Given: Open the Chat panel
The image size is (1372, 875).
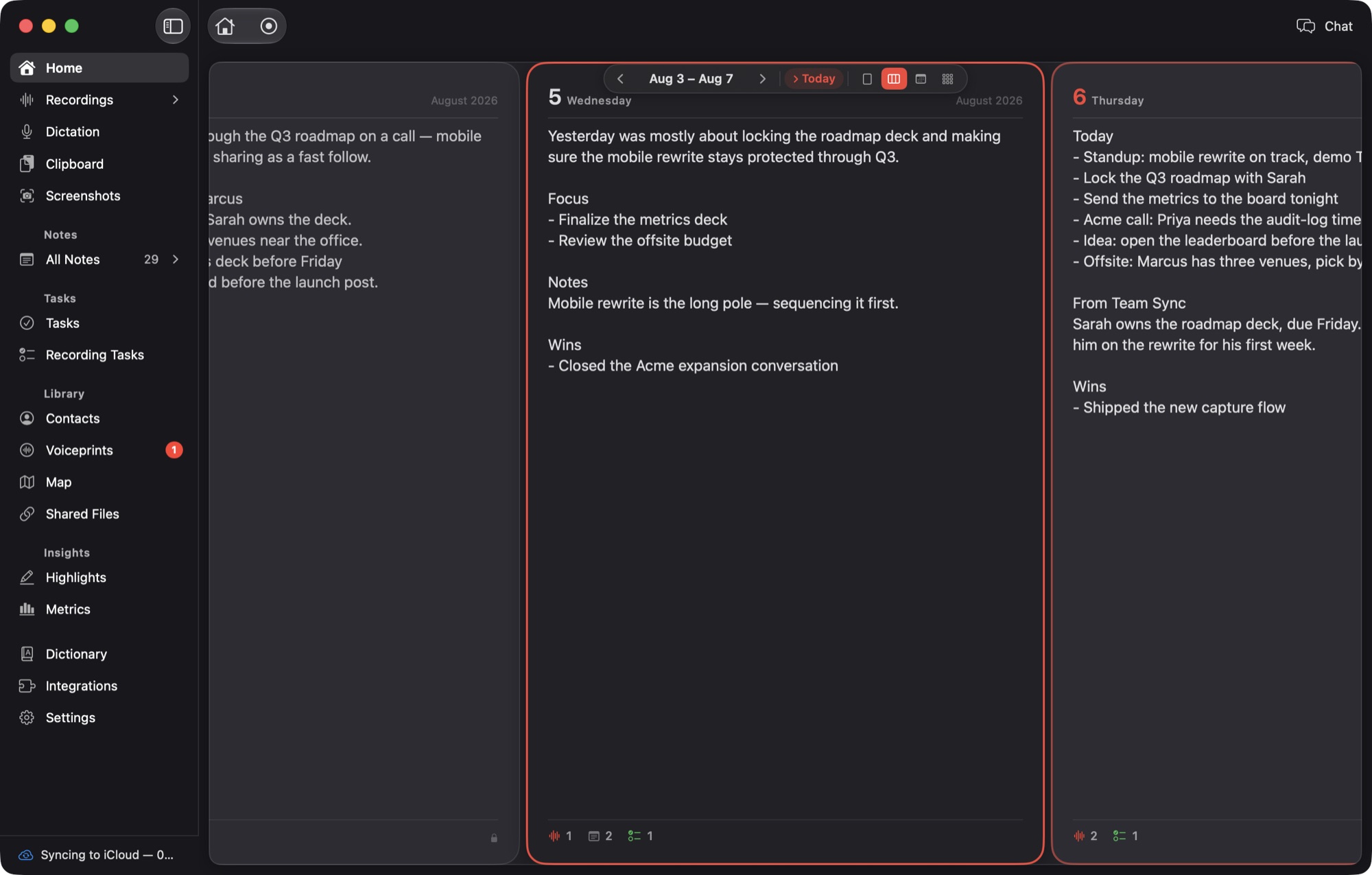Looking at the screenshot, I should point(1325,26).
